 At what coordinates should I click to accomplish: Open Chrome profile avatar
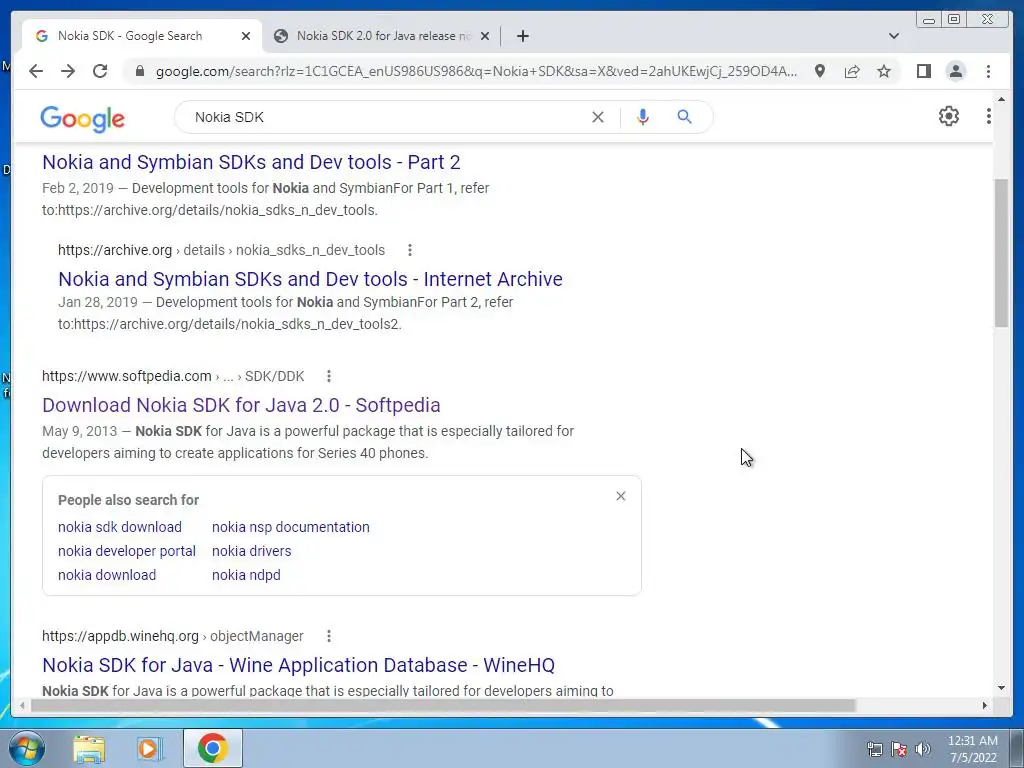(x=955, y=71)
